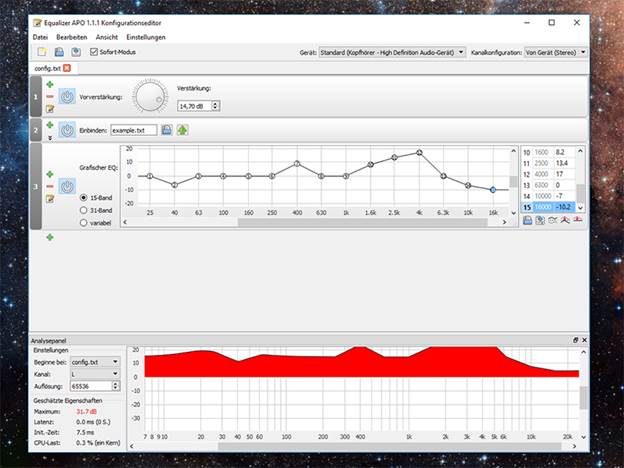Open the Kanalkonfiguration dropdown
Image resolution: width=624 pixels, height=468 pixels.
coord(555,52)
